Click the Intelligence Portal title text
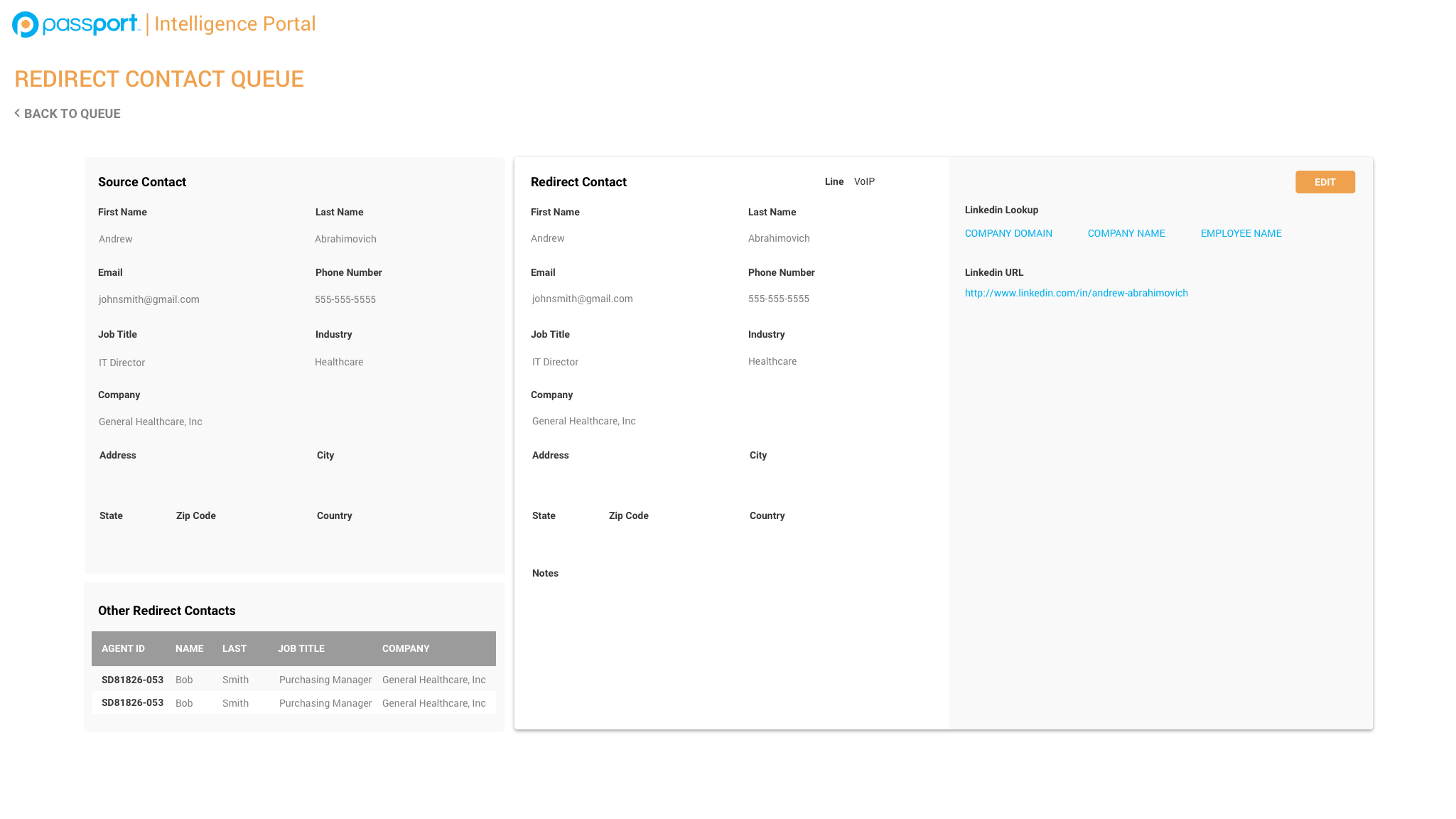This screenshot has height=819, width=1456. pos(234,24)
